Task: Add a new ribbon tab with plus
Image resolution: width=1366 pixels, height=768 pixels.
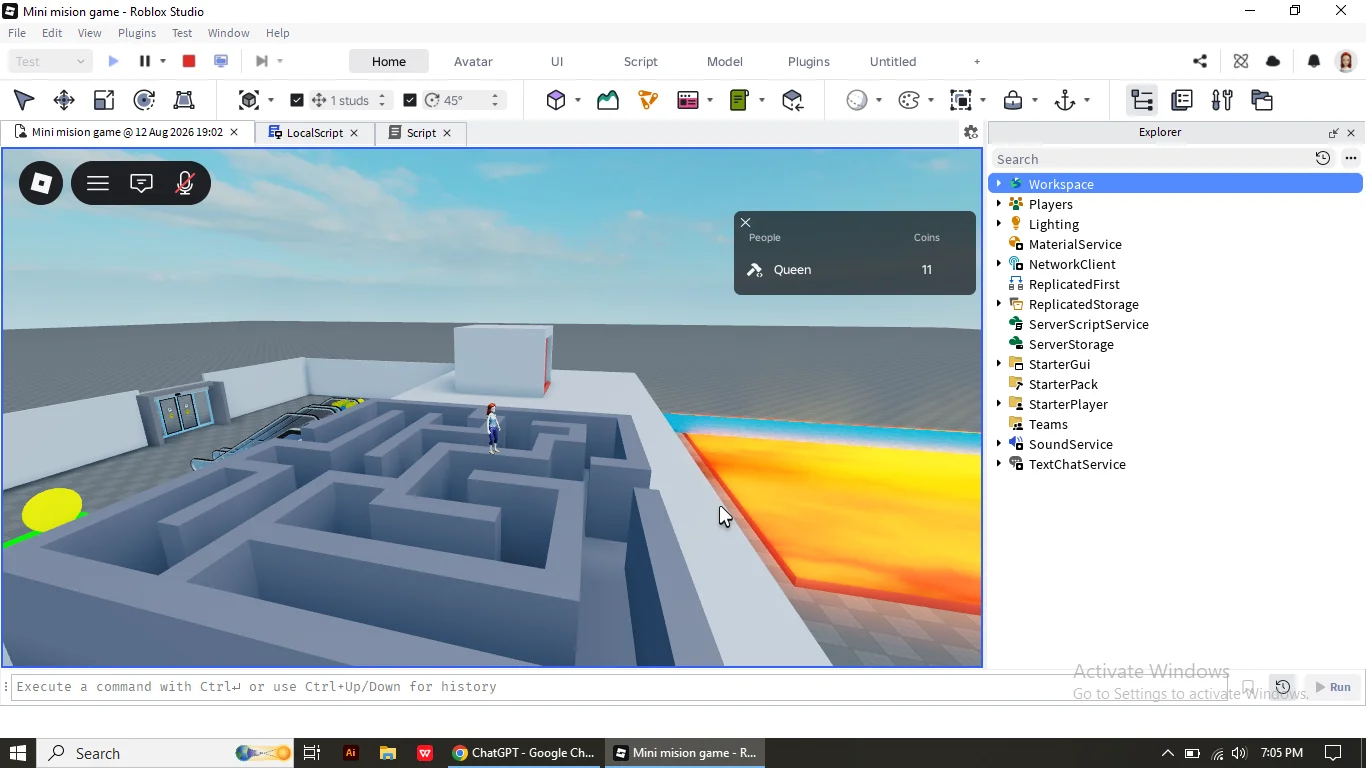Action: (x=977, y=61)
